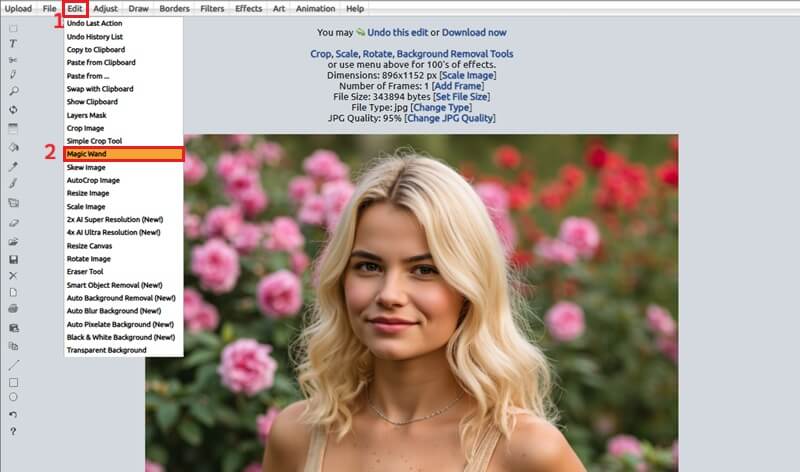
Task: Expand the Adjust menu
Action: [105, 9]
